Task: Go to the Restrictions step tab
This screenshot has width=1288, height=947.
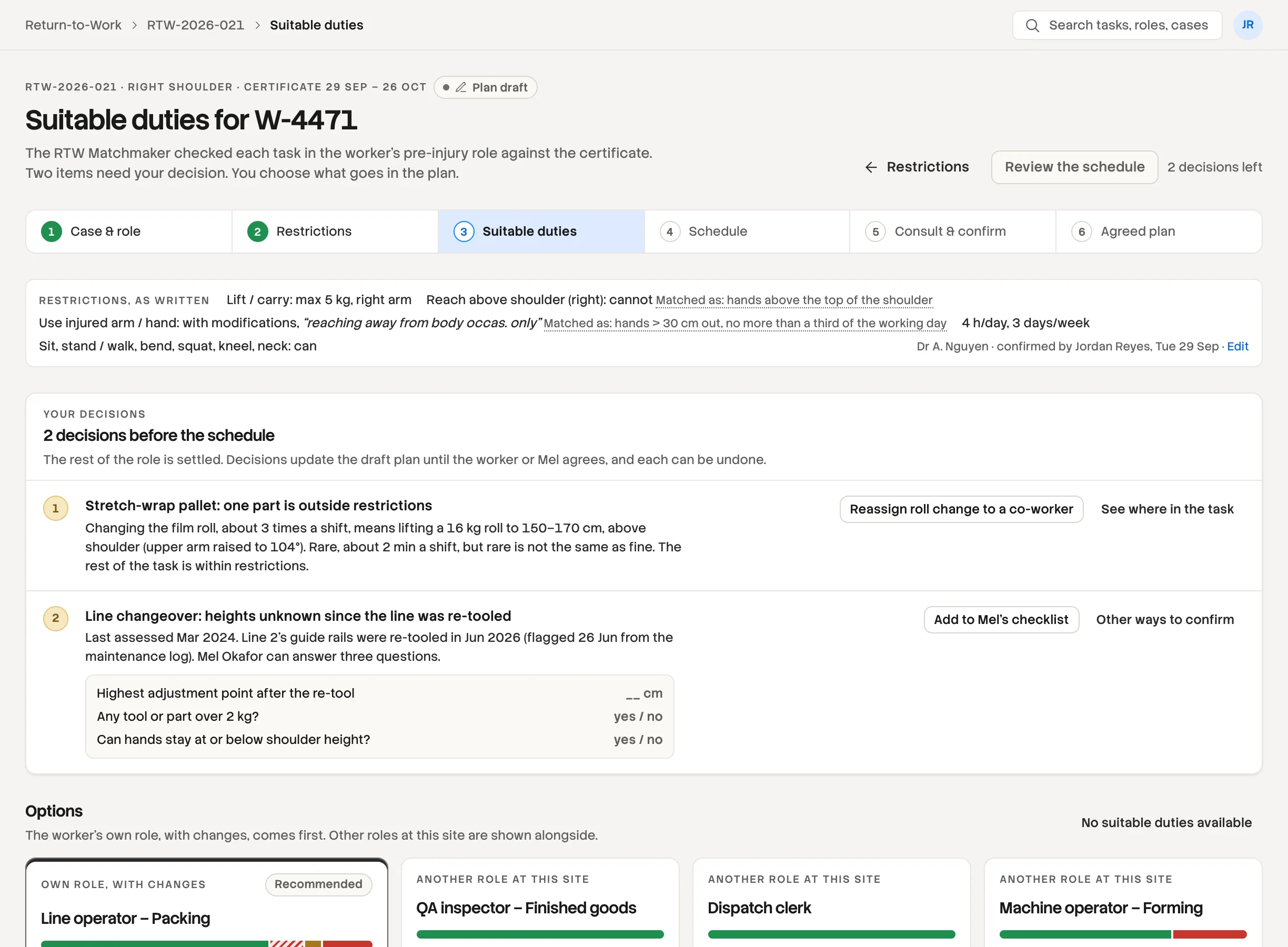Action: point(335,231)
